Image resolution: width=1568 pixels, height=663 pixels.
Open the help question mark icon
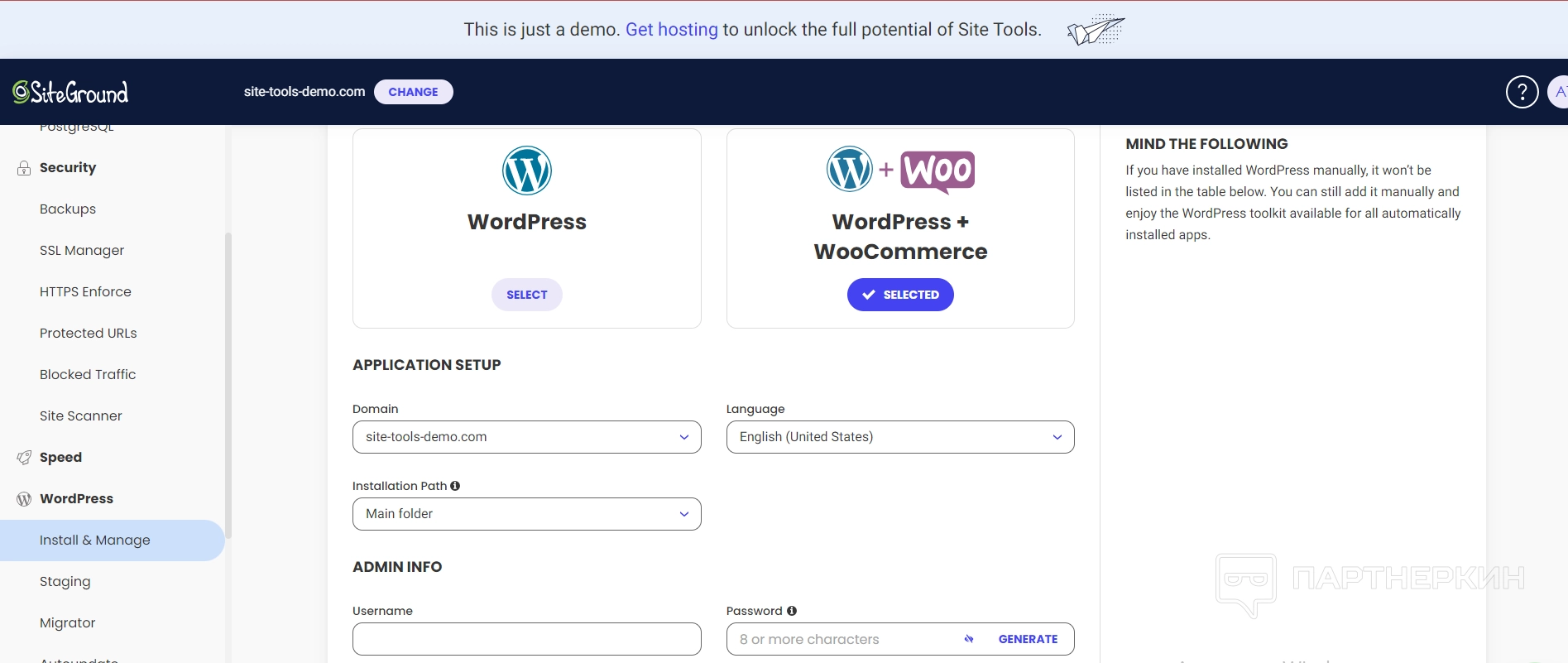click(x=1522, y=92)
